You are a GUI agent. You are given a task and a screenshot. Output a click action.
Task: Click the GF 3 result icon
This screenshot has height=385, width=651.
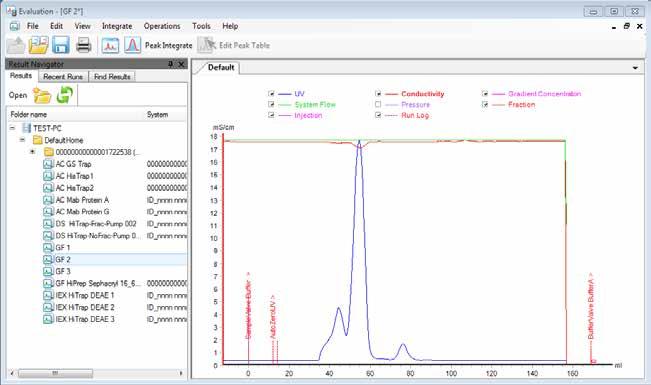coord(48,271)
